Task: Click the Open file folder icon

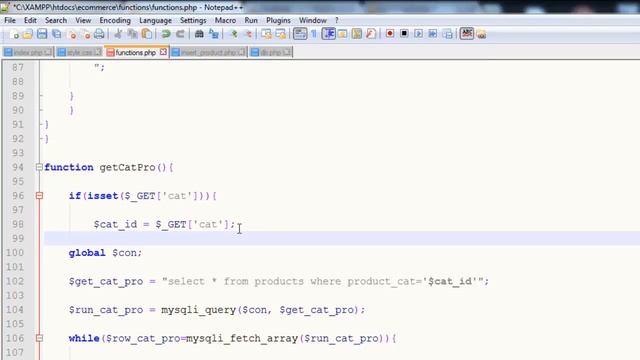Action: (28, 34)
